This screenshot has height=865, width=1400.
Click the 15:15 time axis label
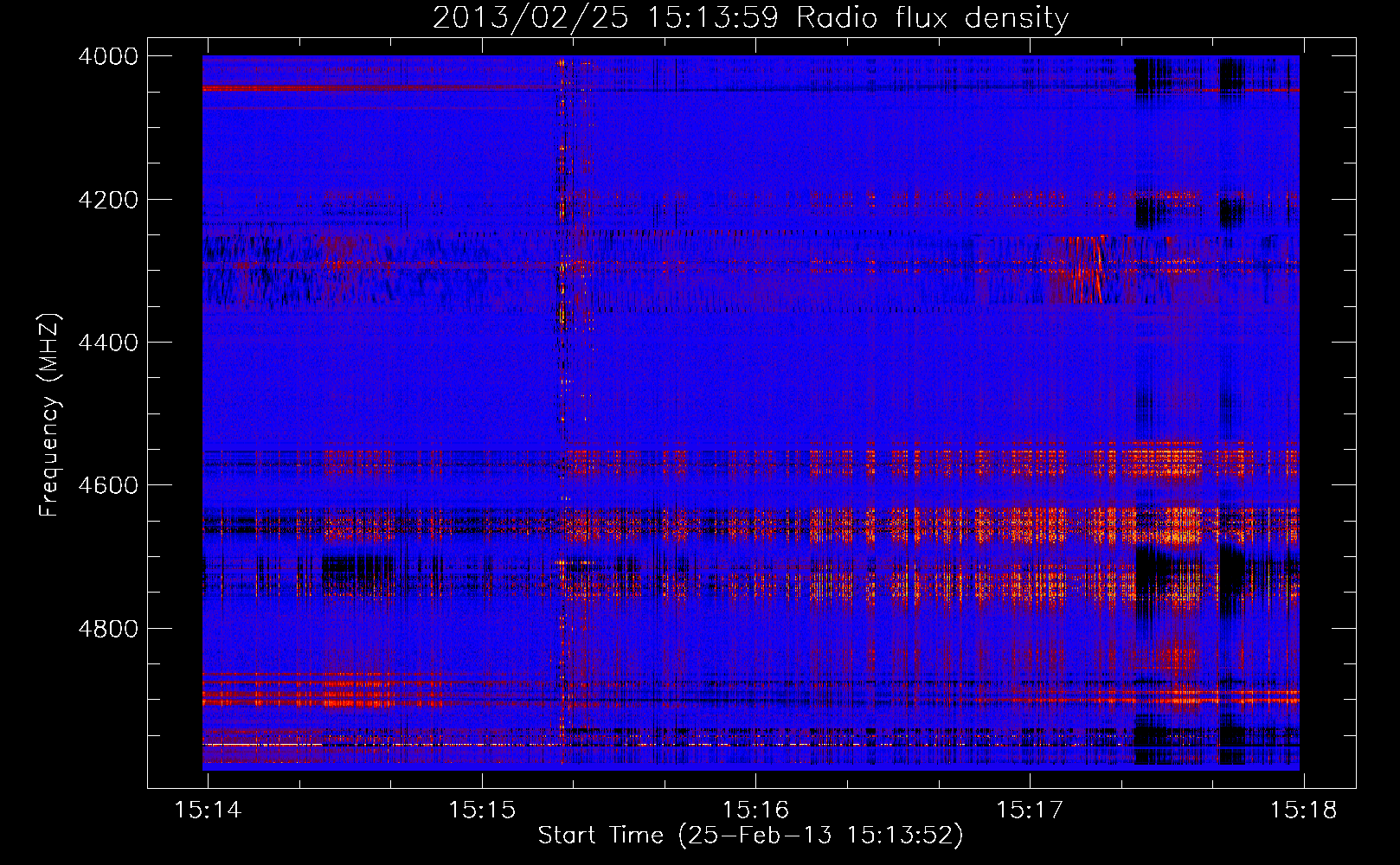[x=482, y=811]
